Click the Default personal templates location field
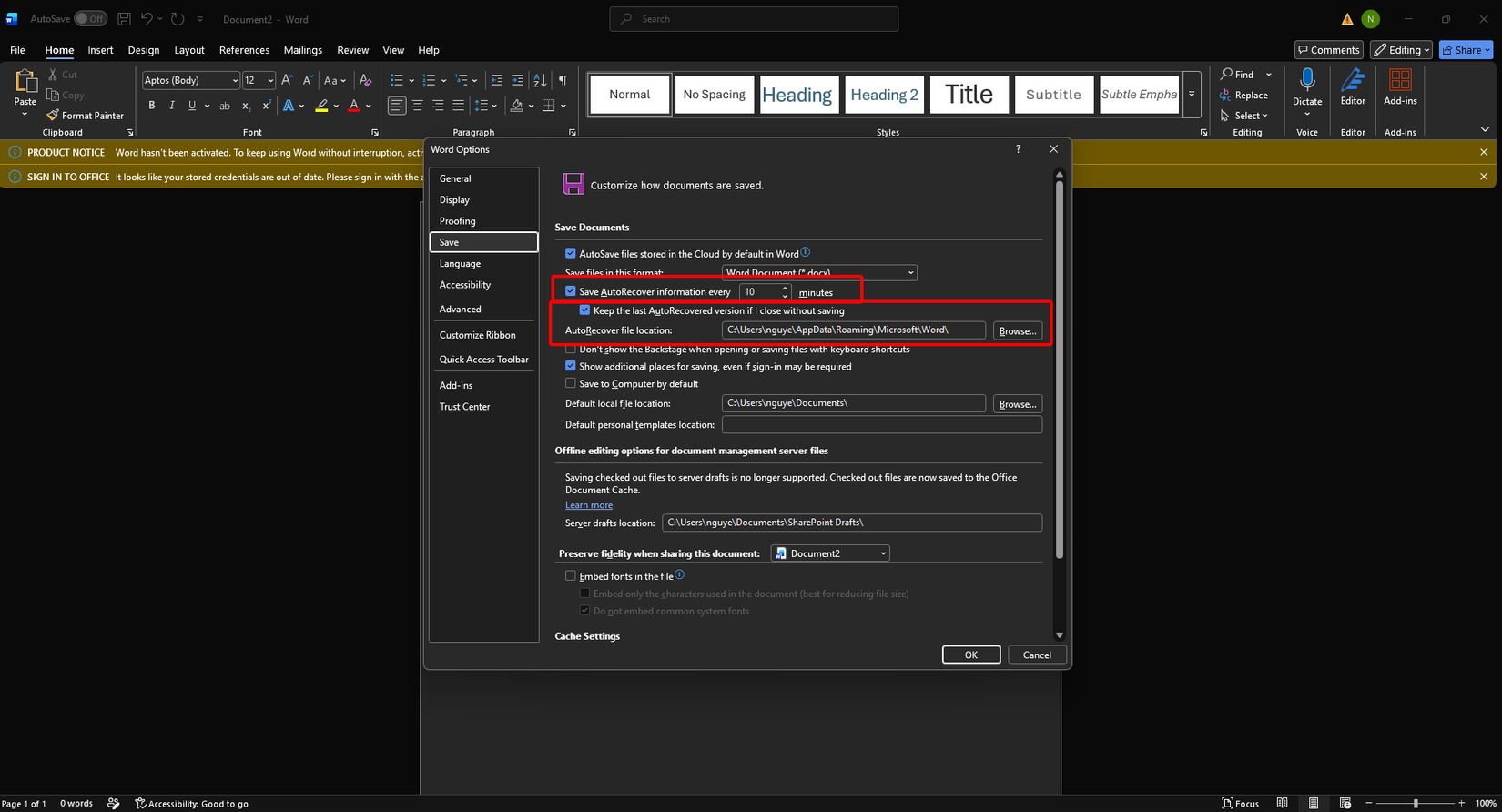Image resolution: width=1502 pixels, height=812 pixels. click(882, 424)
